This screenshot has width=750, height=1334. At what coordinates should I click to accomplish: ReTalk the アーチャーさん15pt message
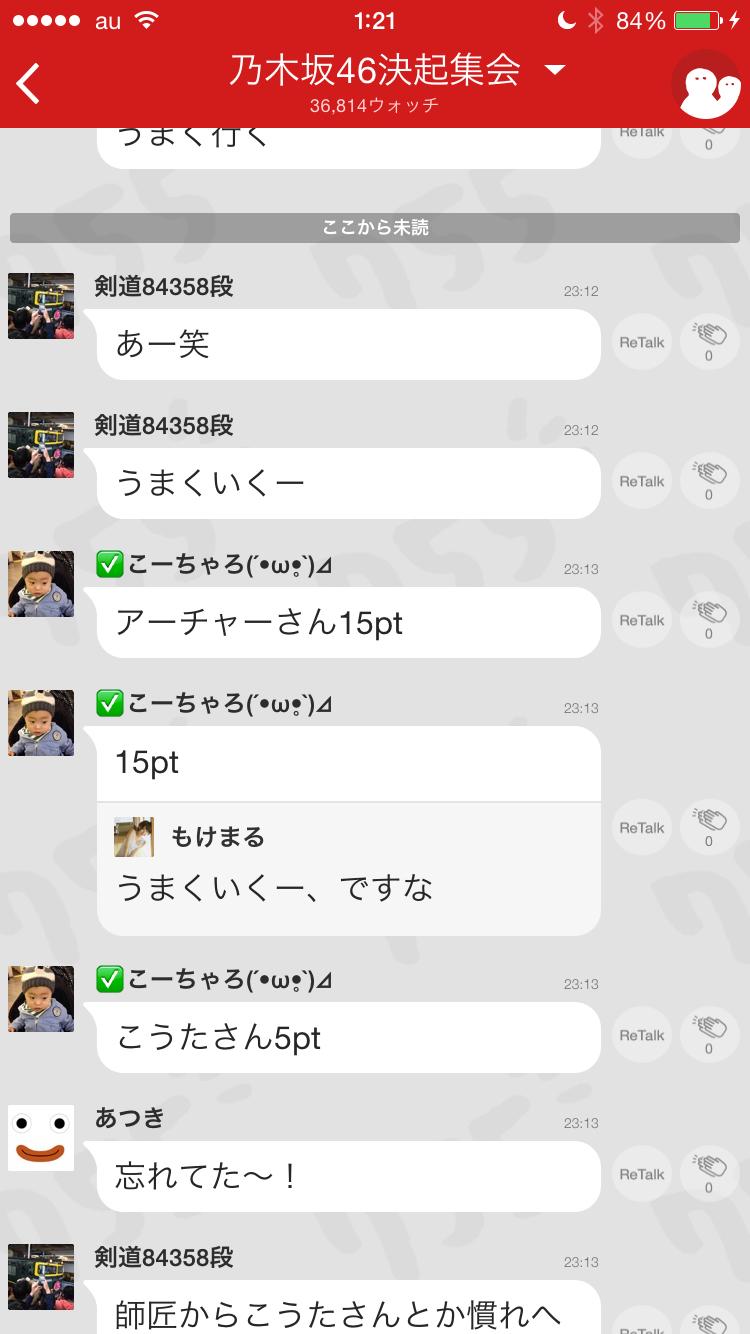pos(641,620)
